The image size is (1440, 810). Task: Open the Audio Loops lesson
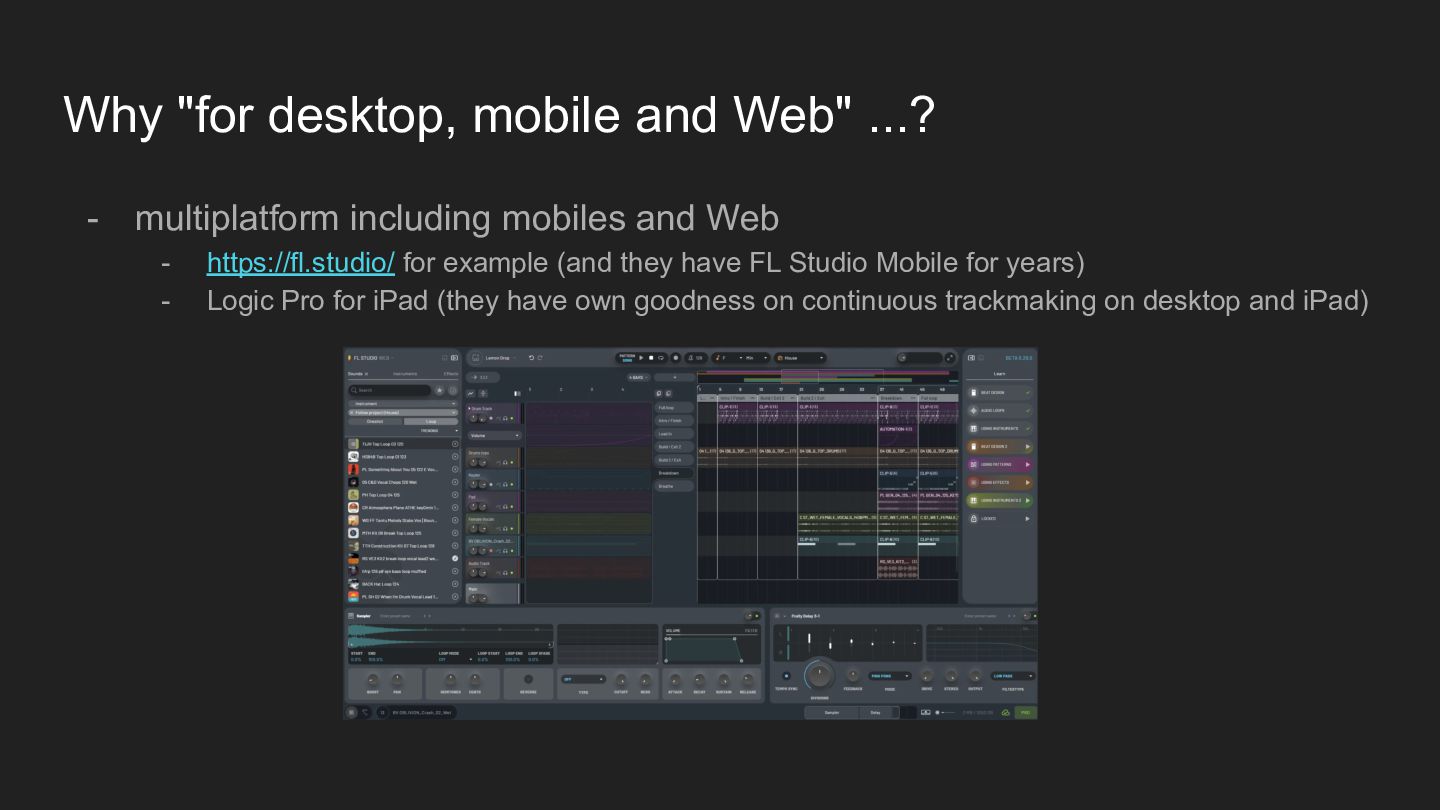(999, 411)
